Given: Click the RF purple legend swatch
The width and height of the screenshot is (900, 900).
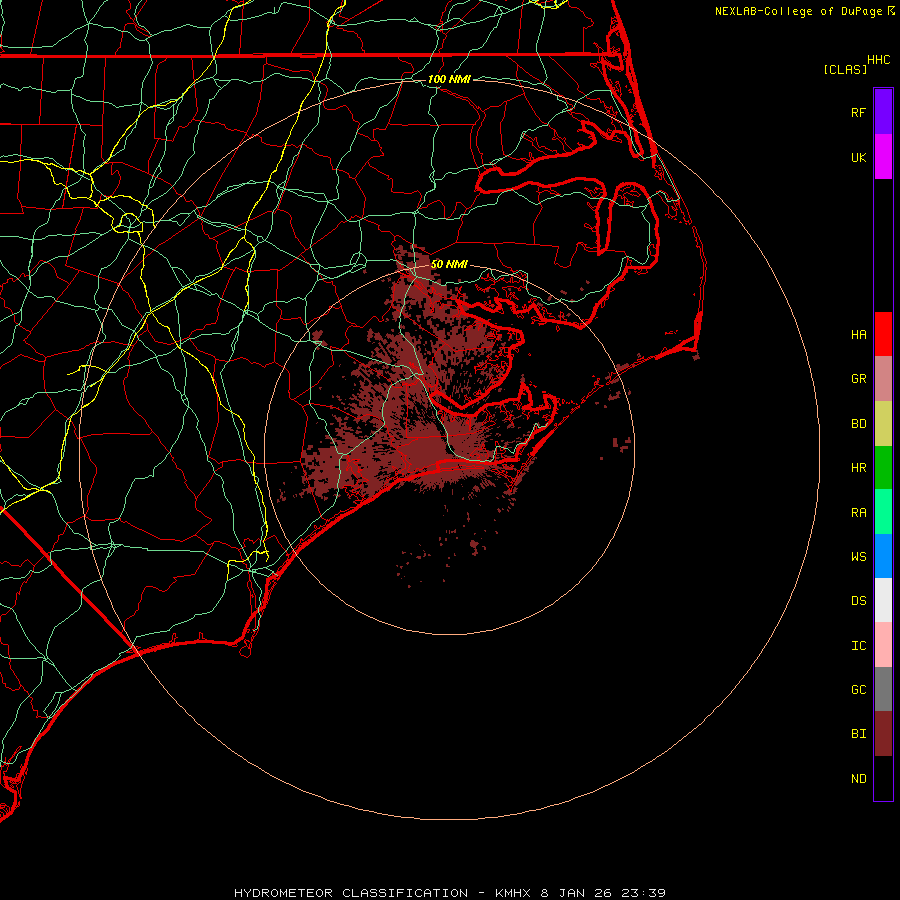Looking at the screenshot, I should (x=883, y=112).
